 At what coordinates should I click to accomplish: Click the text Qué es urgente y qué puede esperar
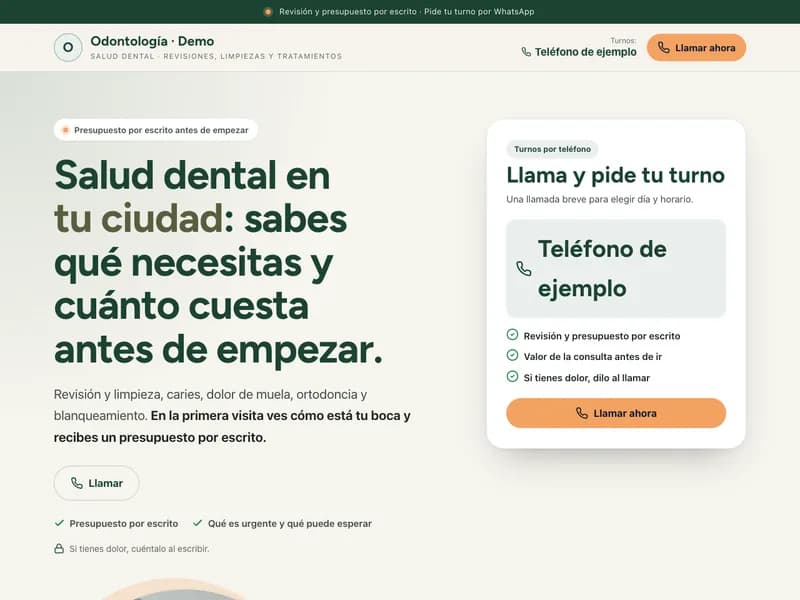290,523
